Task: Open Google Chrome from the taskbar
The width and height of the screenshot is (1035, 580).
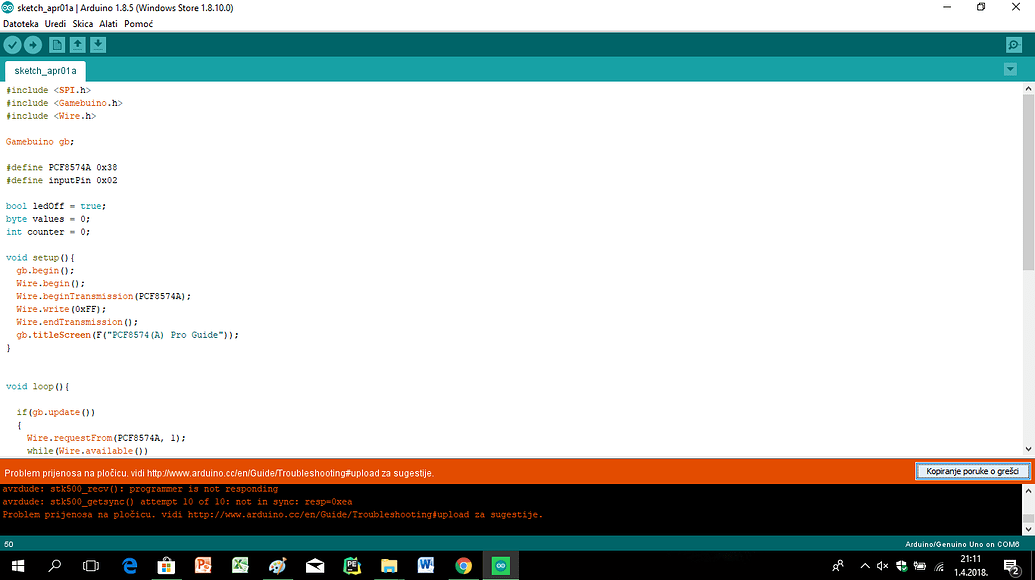Action: point(463,565)
